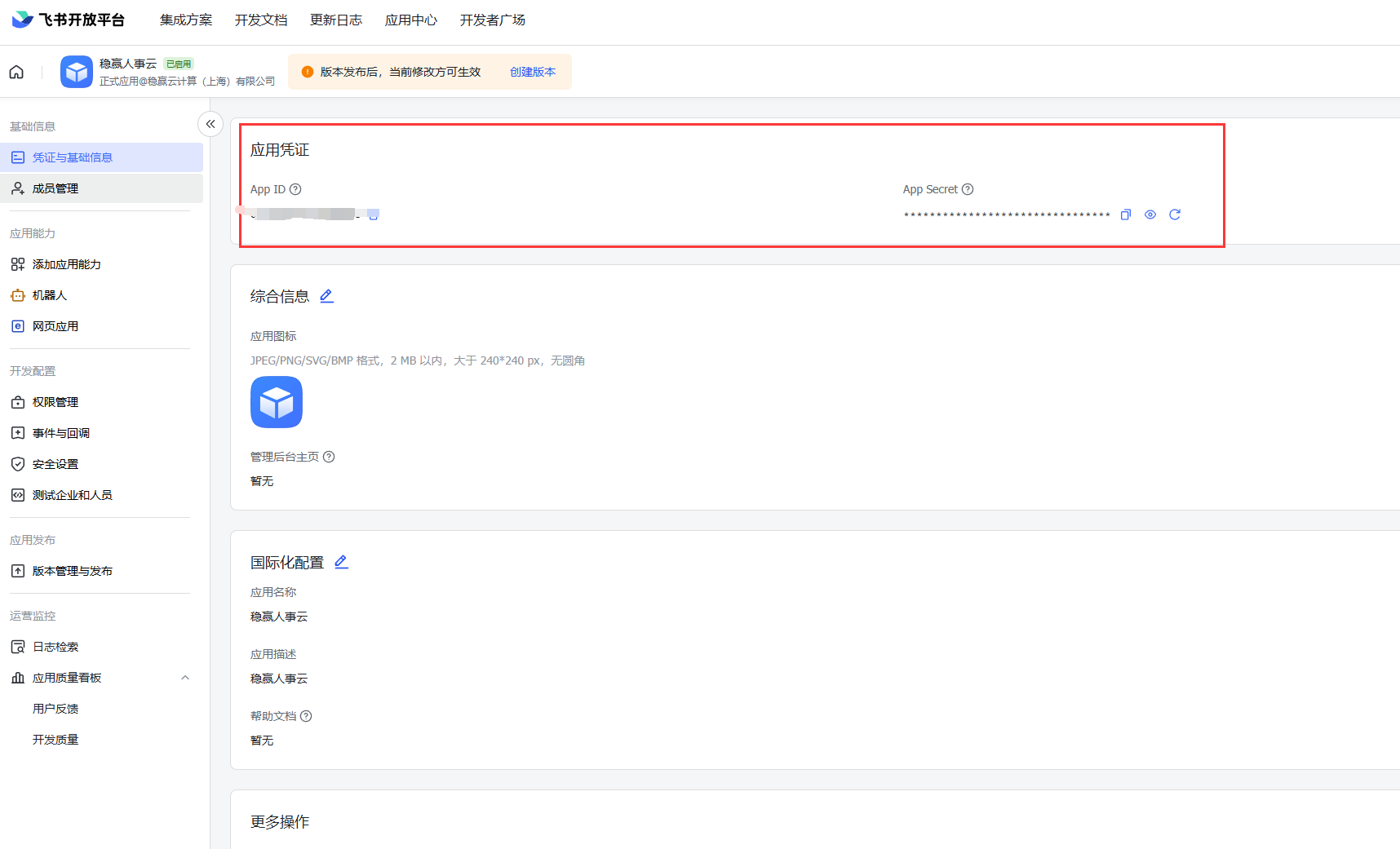Screen dimensions: 1400x849
Task: Click help icon next to App ID
Action: click(x=295, y=189)
